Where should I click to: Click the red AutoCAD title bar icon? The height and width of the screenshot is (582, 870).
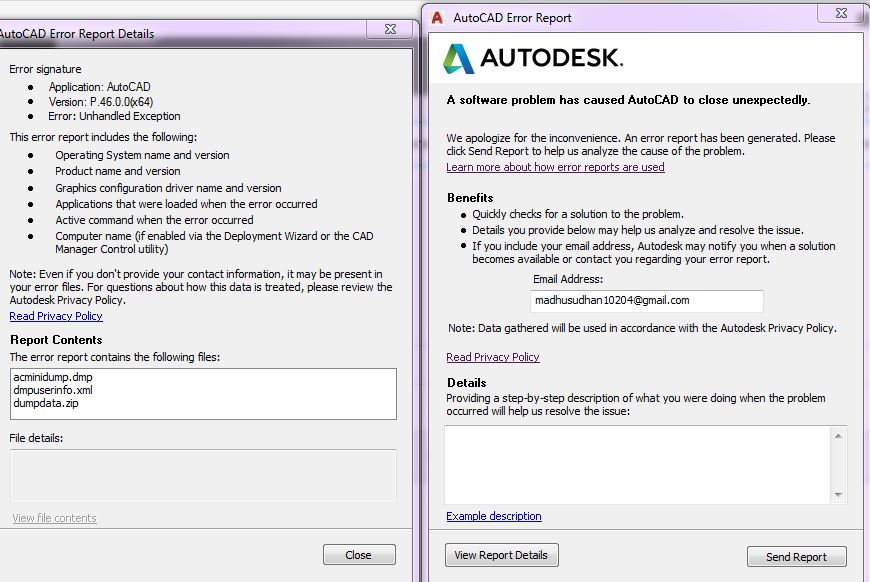click(437, 17)
